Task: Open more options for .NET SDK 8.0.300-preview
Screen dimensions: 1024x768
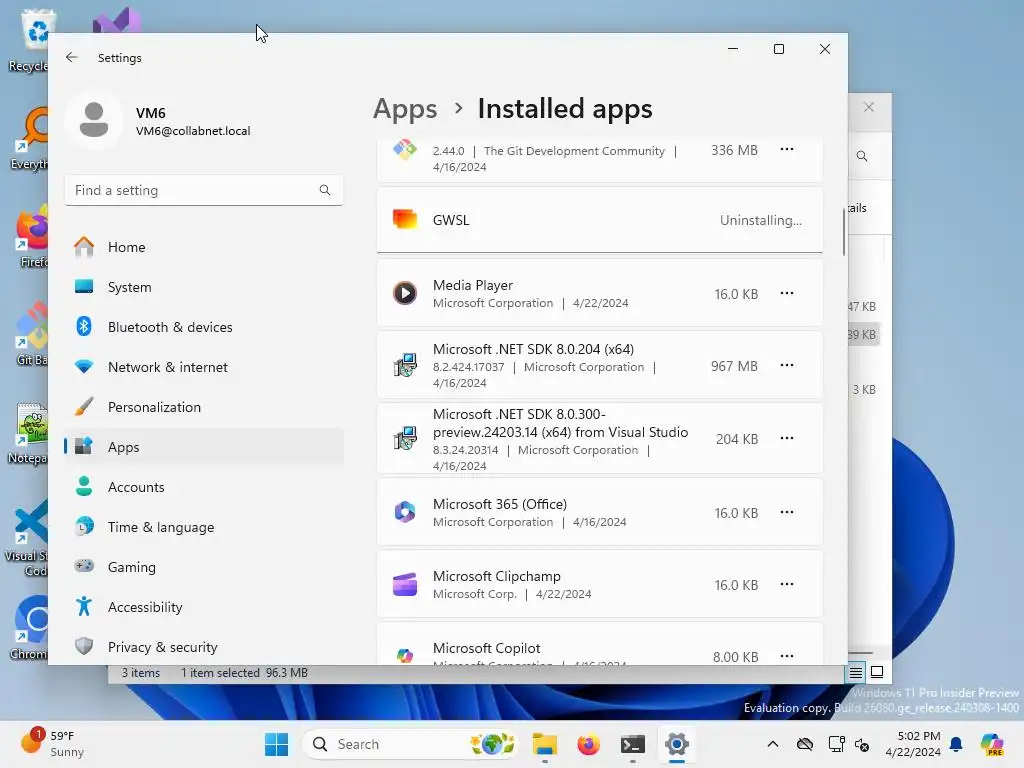Action: 787,438
